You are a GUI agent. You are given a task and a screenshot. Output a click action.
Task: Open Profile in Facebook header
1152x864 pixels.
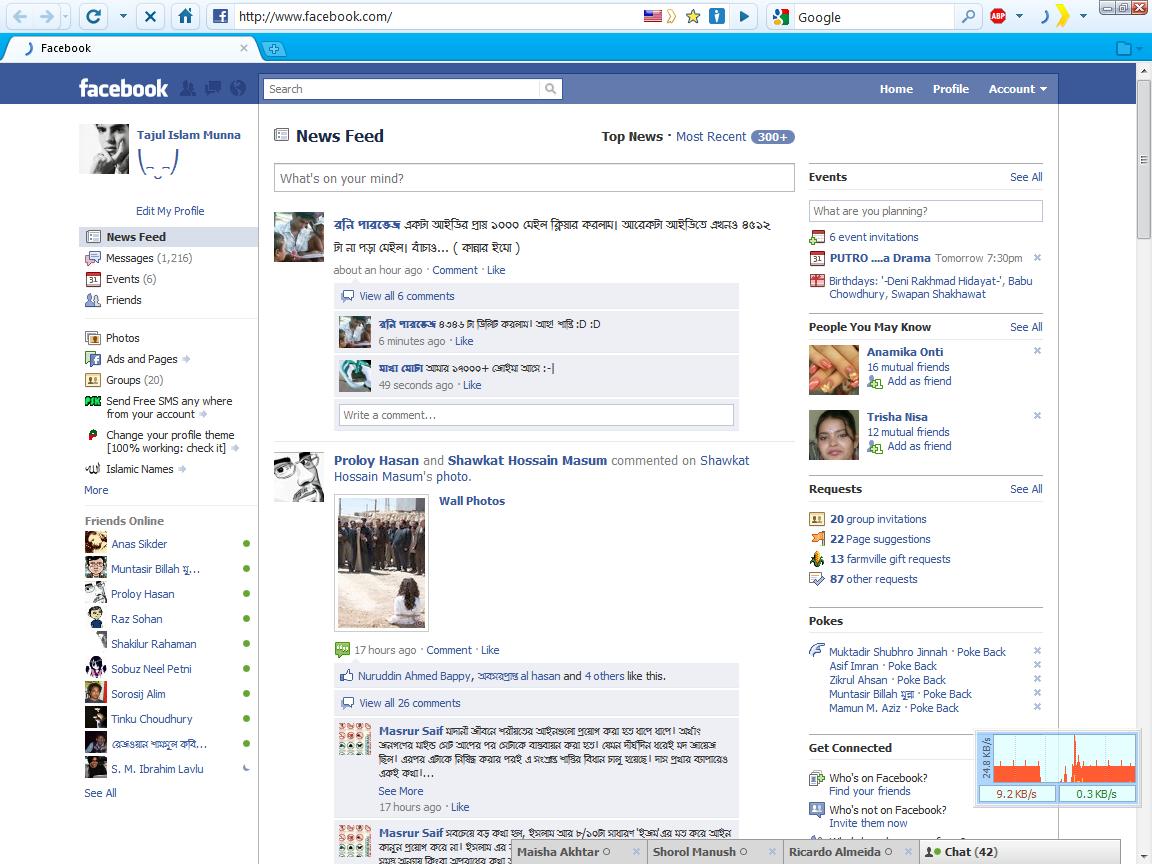pyautogui.click(x=951, y=89)
